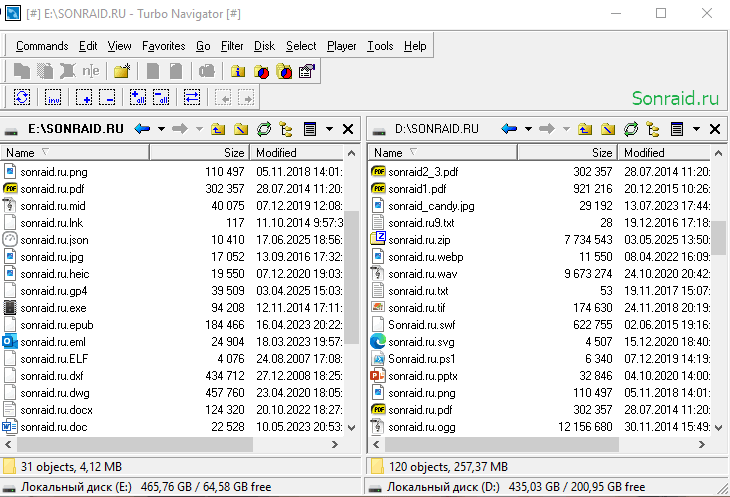Screen dimensions: 730x497
Task: Open the properties icon in the main toolbar
Action: point(307,71)
